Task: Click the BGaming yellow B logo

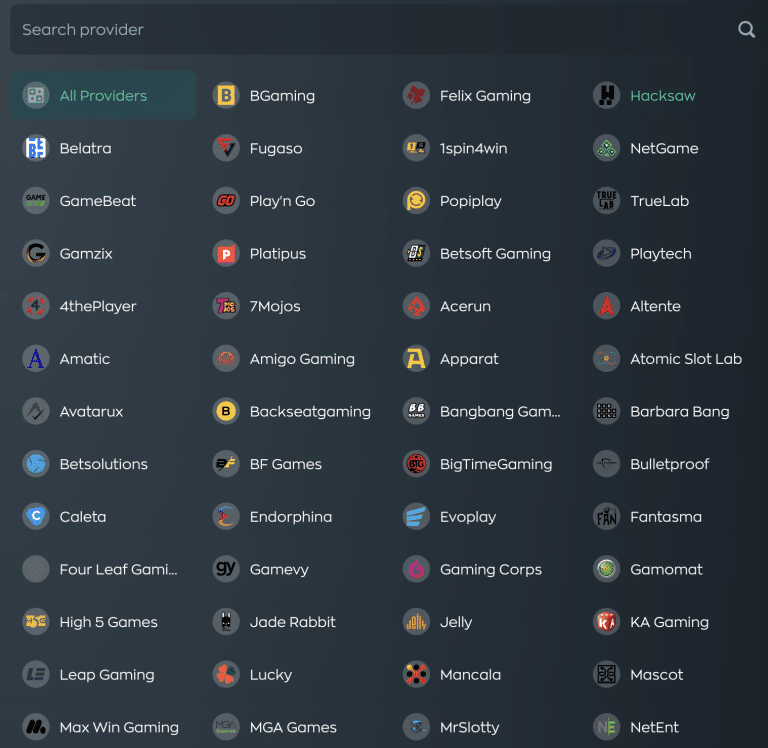Action: [226, 96]
